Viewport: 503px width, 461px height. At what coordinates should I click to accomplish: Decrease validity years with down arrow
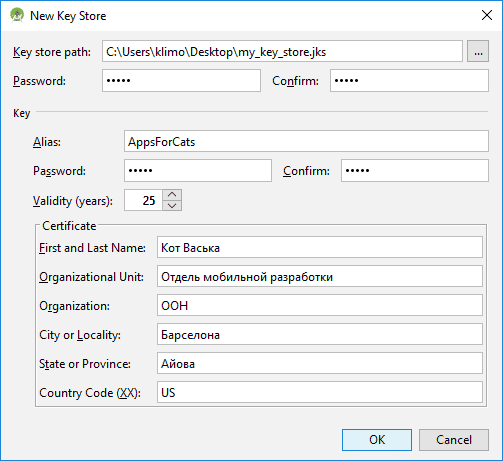point(172,206)
